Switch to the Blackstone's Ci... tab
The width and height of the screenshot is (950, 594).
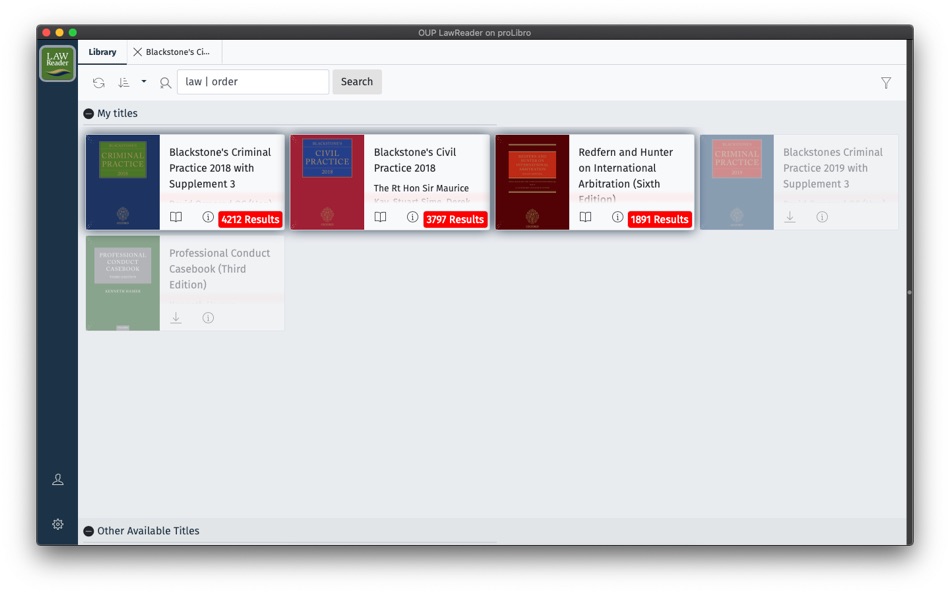point(178,52)
